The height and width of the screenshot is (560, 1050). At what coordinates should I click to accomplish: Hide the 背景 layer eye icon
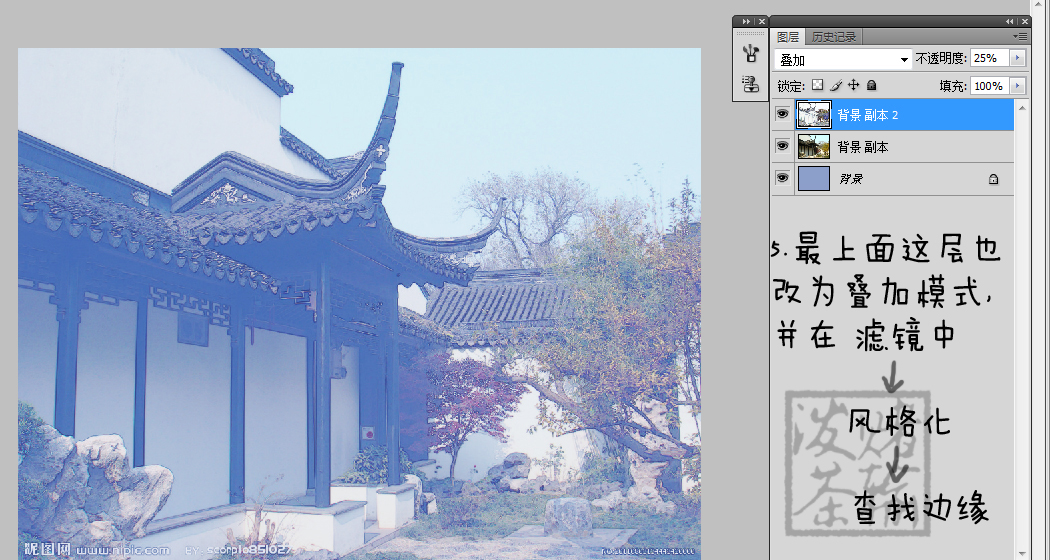click(782, 179)
